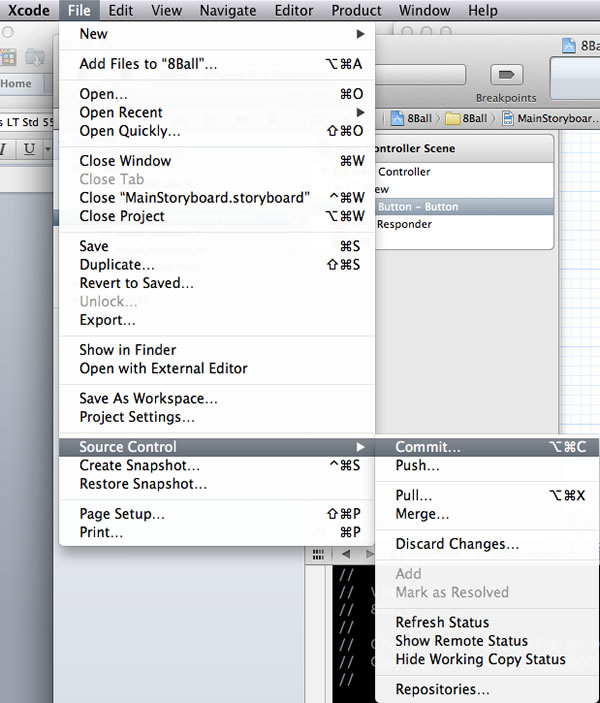Click the scheme selector field
The width and height of the screenshot is (600, 703).
[421, 74]
